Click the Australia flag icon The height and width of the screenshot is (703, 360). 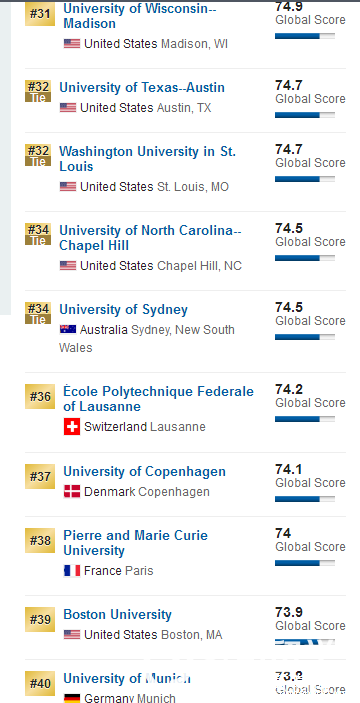pyautogui.click(x=68, y=330)
